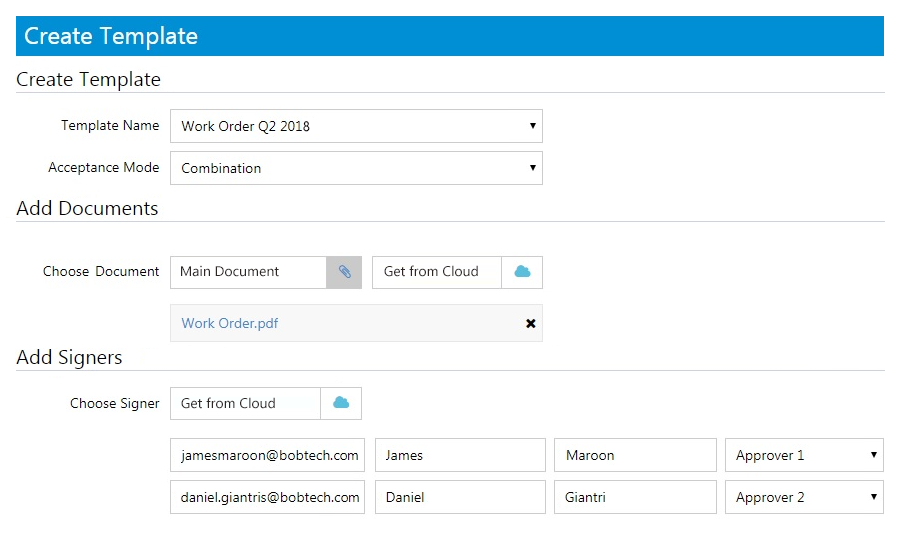Click the cloud icon beside Choose Signer
The image size is (900, 540).
pyautogui.click(x=341, y=403)
